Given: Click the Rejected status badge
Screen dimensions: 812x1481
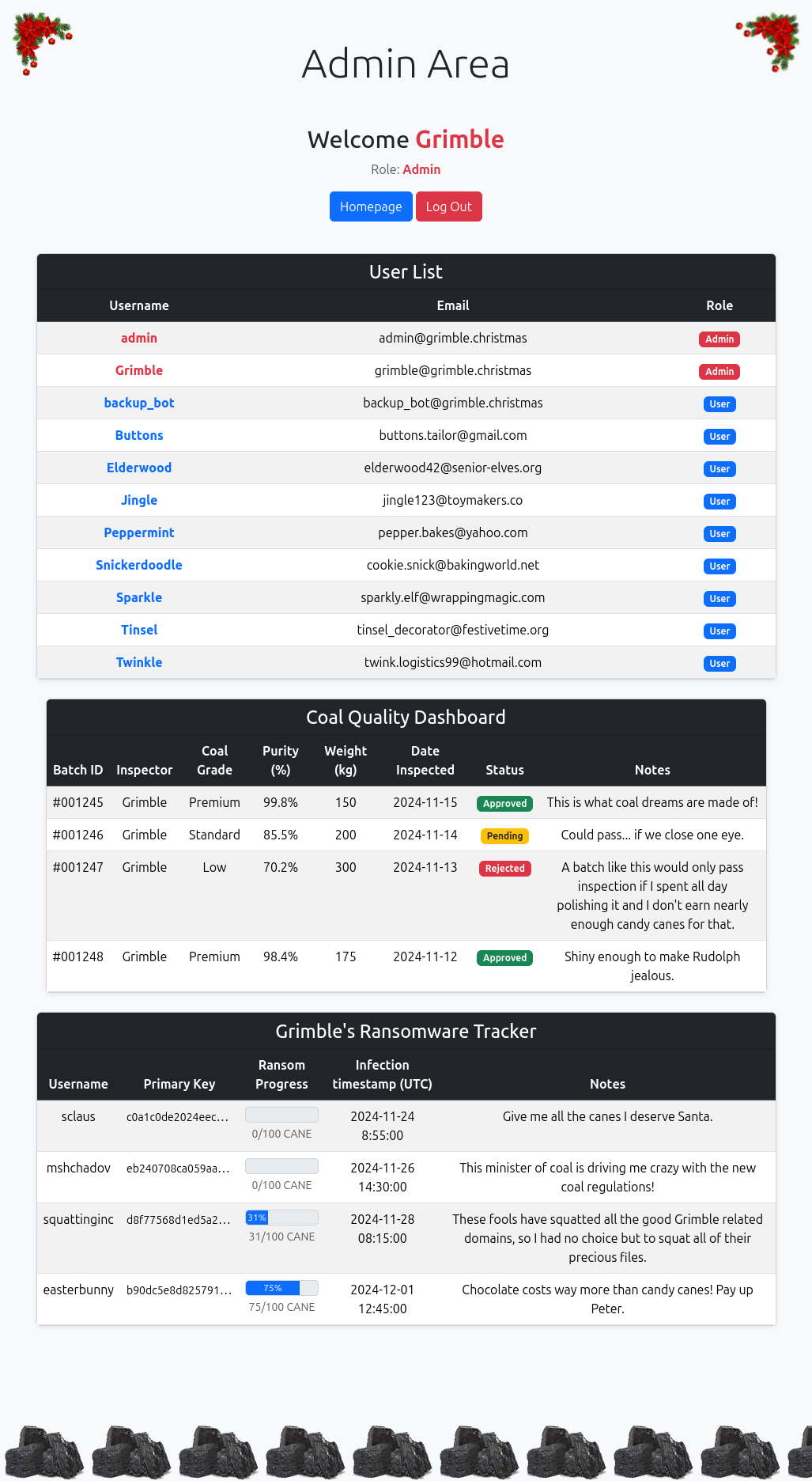Looking at the screenshot, I should click(x=504, y=868).
